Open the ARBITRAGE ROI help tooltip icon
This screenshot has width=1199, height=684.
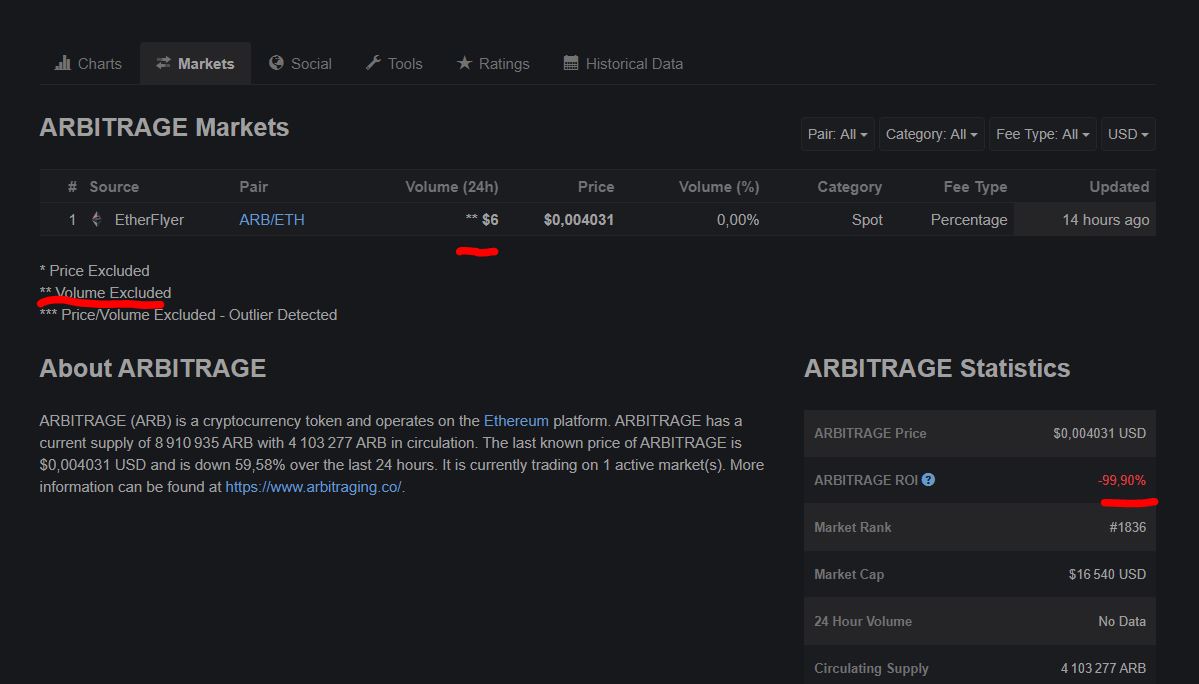[928, 480]
